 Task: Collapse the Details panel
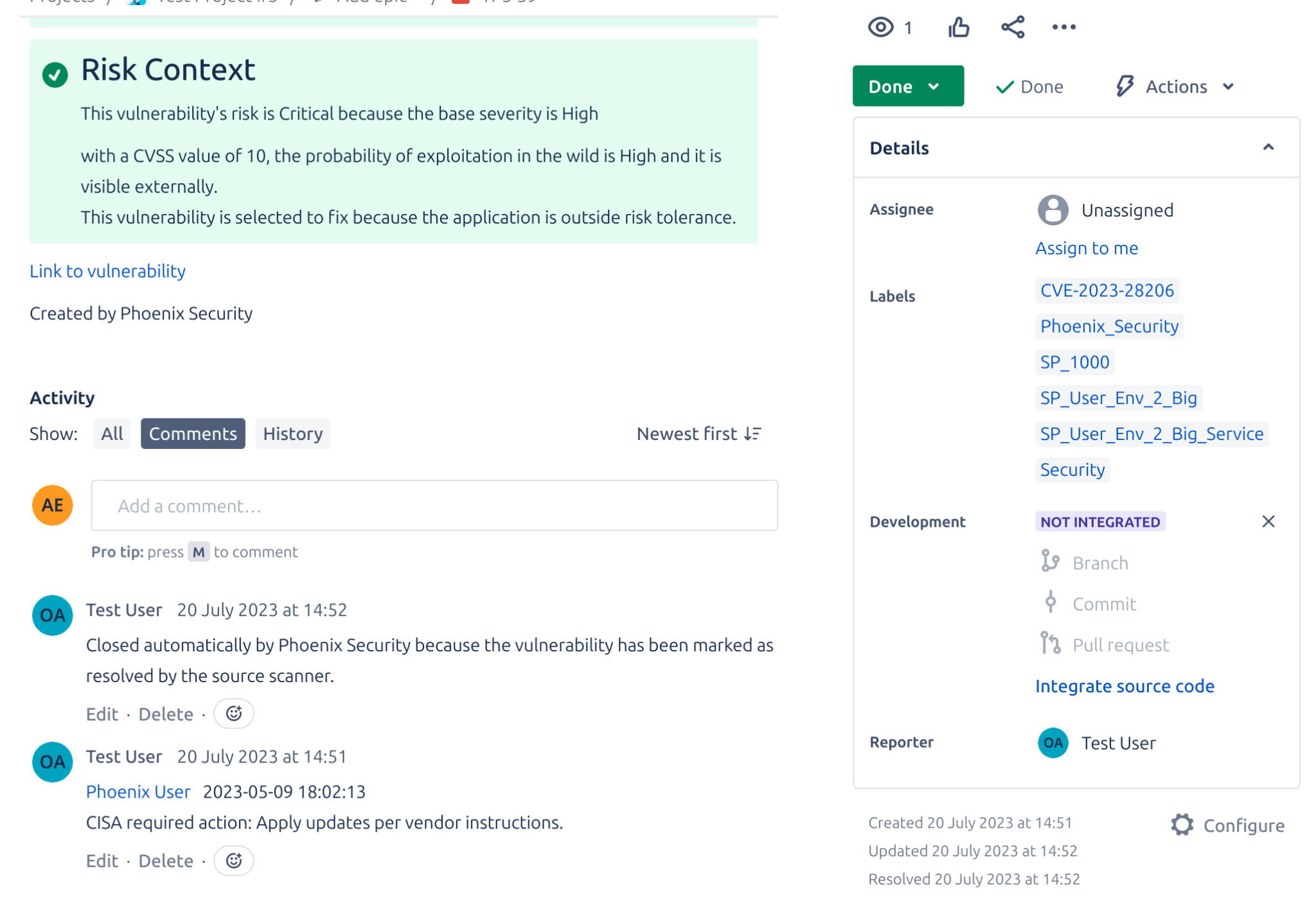point(1269,147)
